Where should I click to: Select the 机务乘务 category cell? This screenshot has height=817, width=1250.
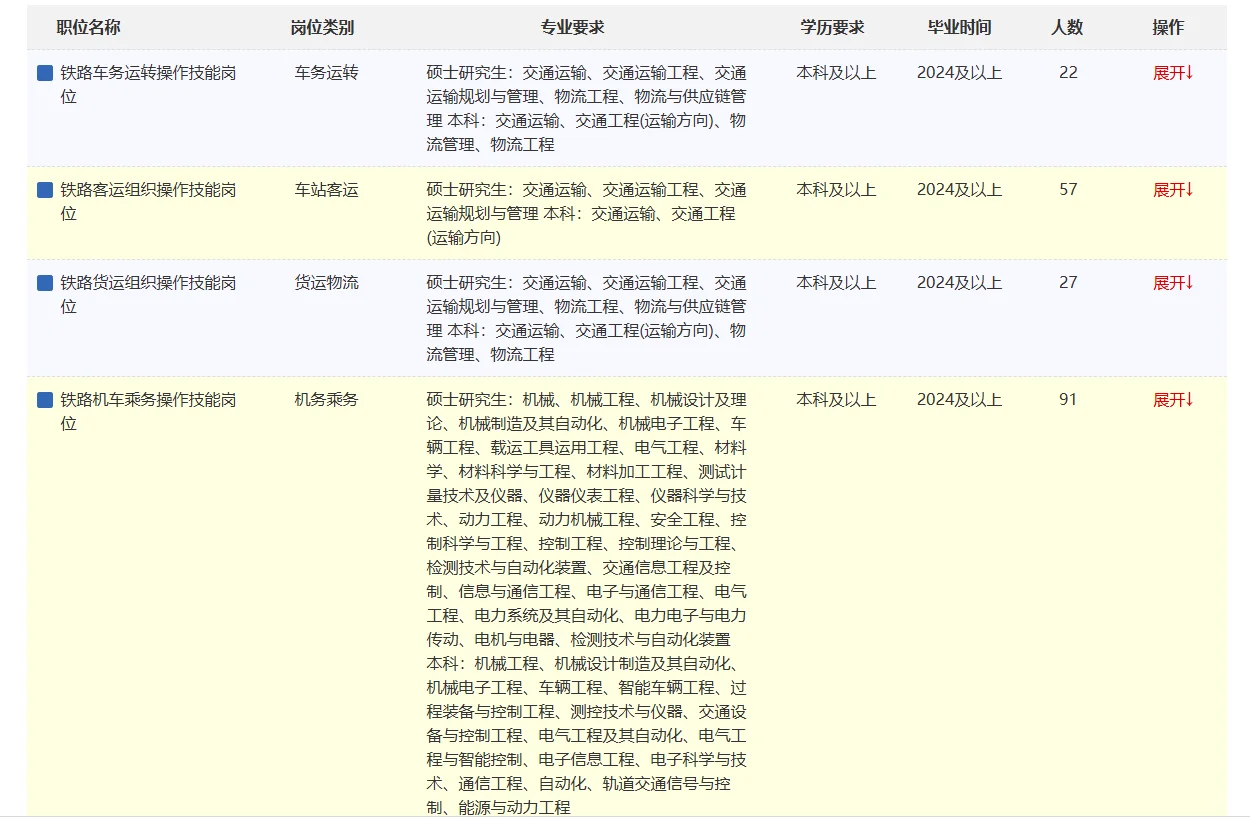326,400
